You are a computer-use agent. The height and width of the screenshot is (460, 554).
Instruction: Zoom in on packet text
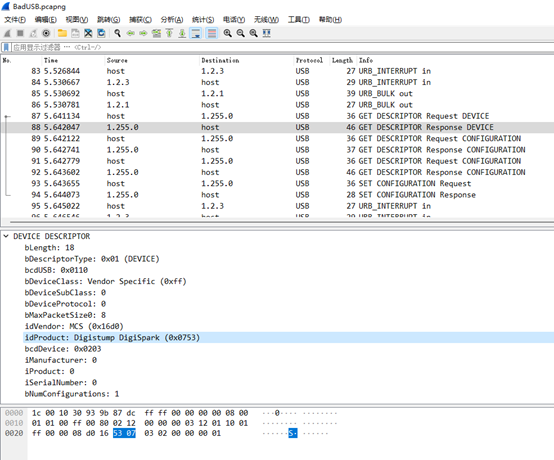coord(228,33)
